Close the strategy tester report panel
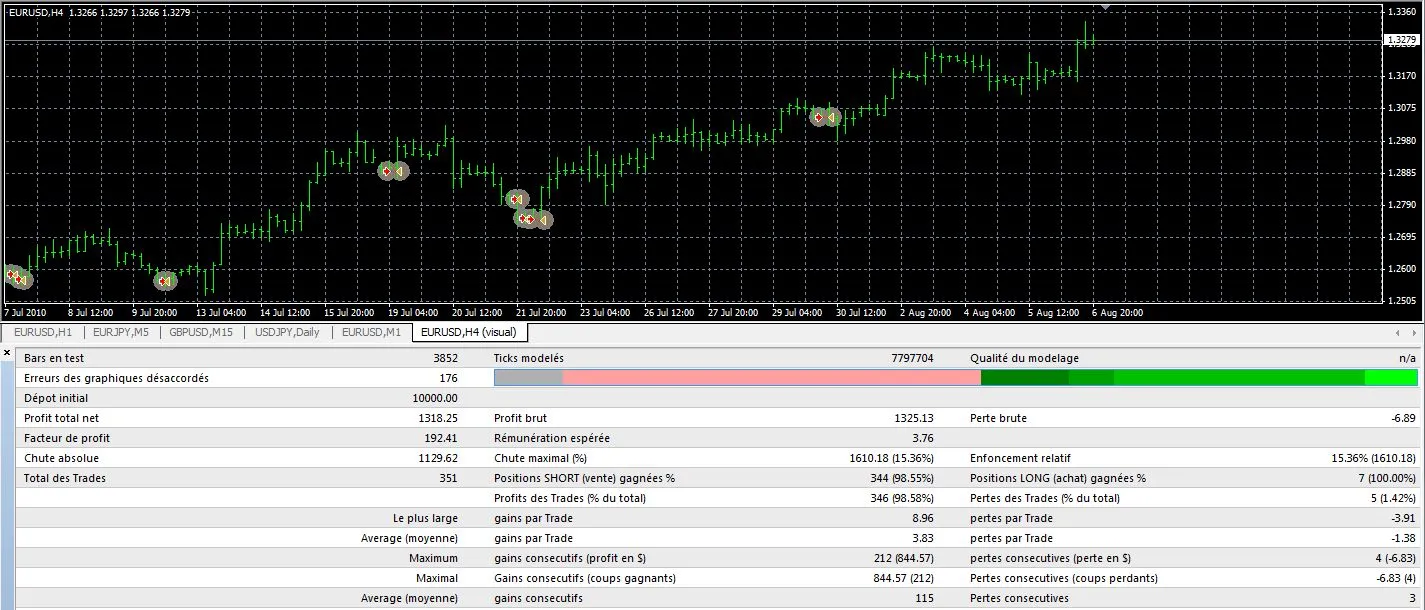This screenshot has height=610, width=1425. coord(7,353)
